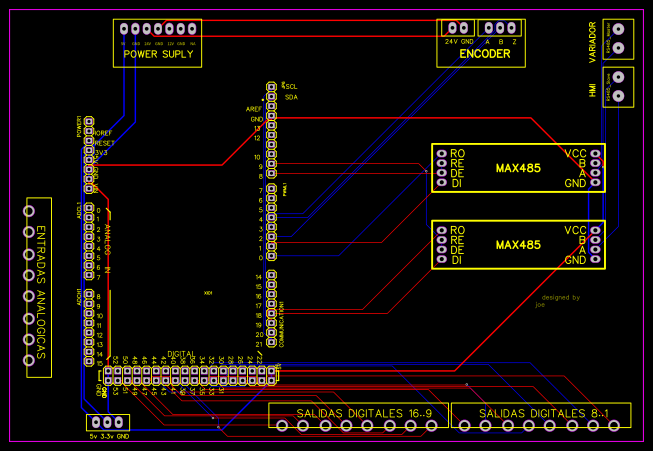Click the AREF pin label

tap(254, 109)
